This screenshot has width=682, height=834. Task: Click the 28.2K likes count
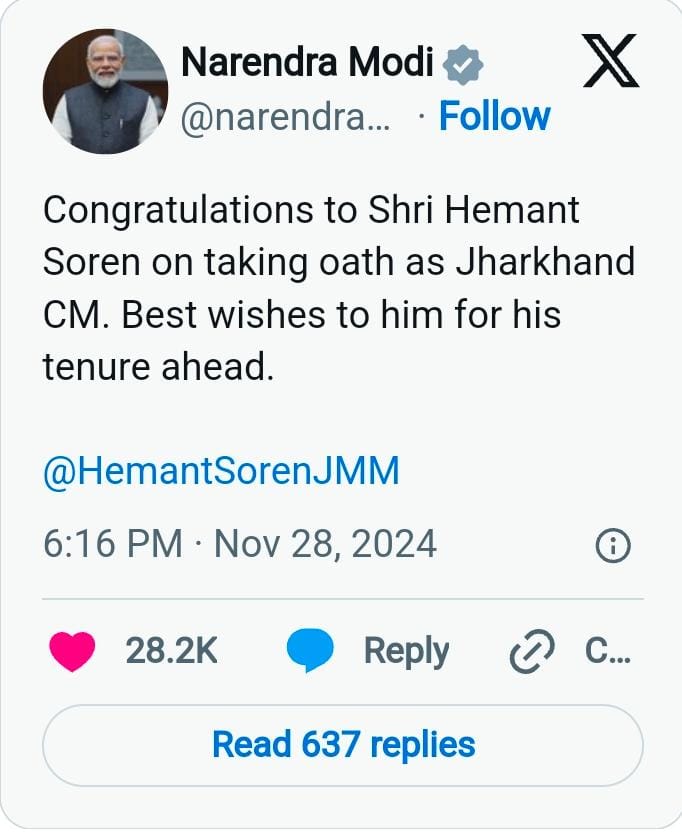[171, 650]
